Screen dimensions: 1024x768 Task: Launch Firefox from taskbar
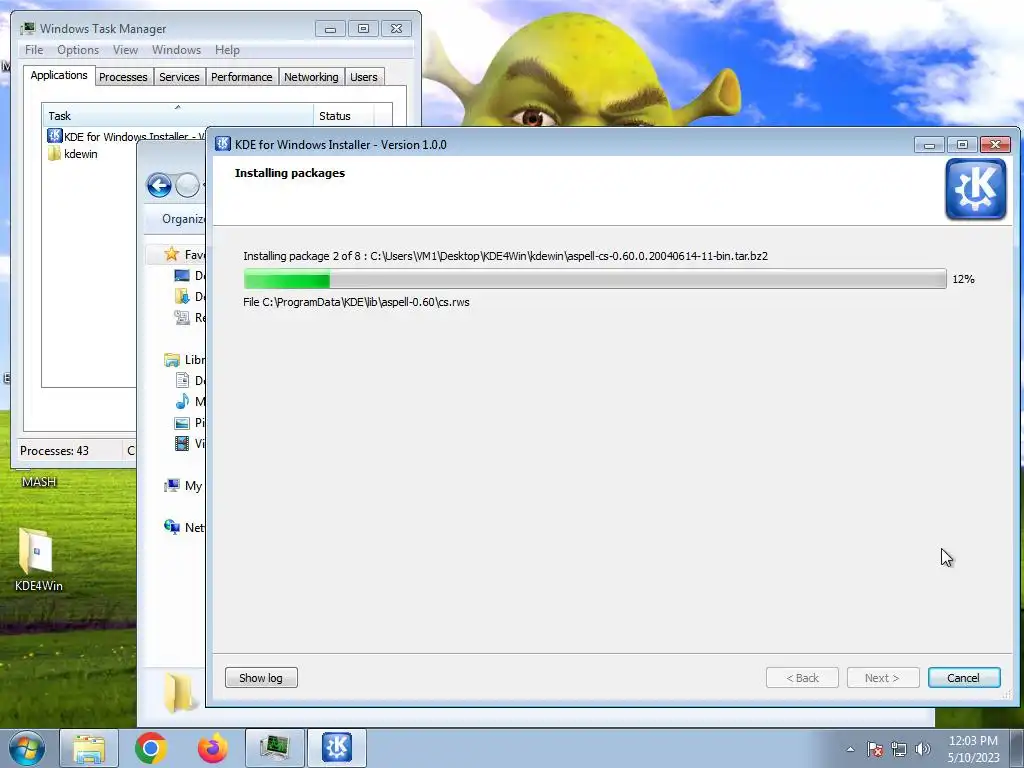(213, 748)
